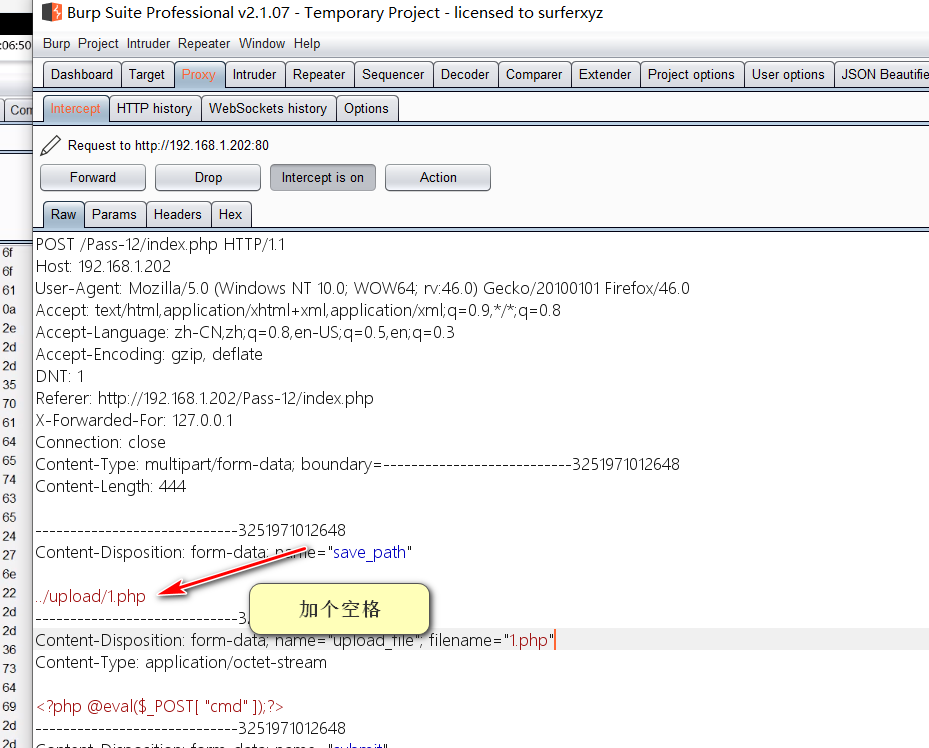Switch to the Hex view tab
The width and height of the screenshot is (929, 748).
click(x=230, y=214)
